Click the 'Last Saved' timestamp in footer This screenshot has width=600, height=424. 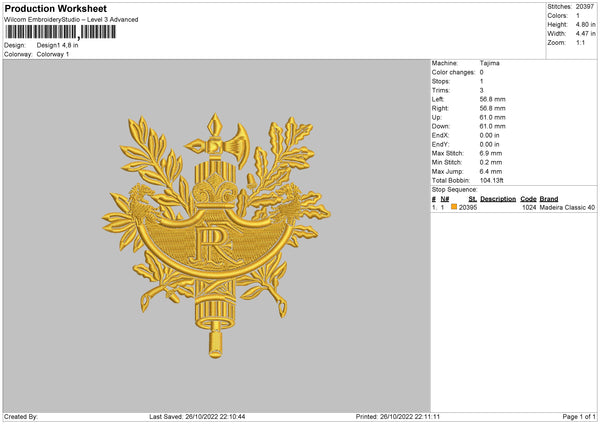pyautogui.click(x=197, y=417)
